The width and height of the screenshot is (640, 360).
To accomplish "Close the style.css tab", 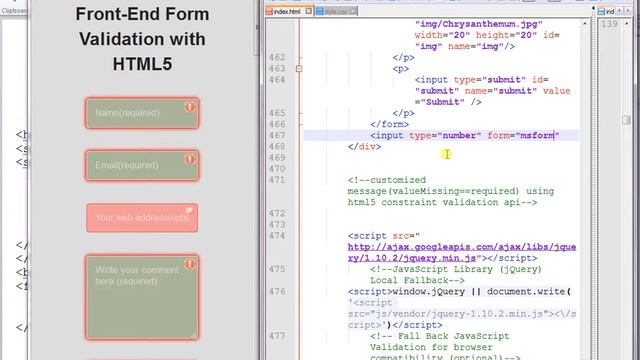I will [353, 11].
